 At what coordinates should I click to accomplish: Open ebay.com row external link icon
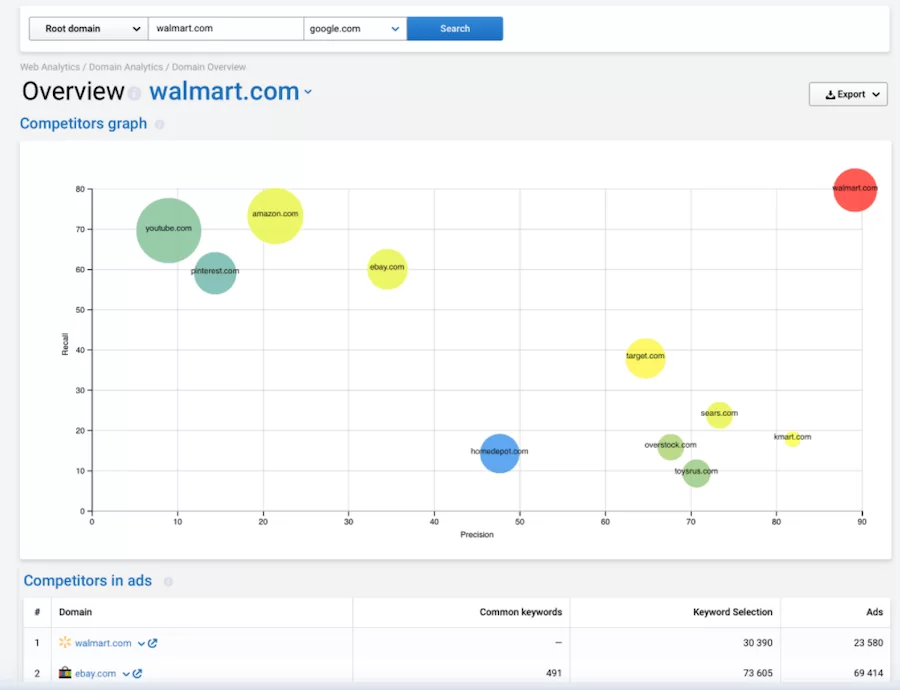click(137, 674)
